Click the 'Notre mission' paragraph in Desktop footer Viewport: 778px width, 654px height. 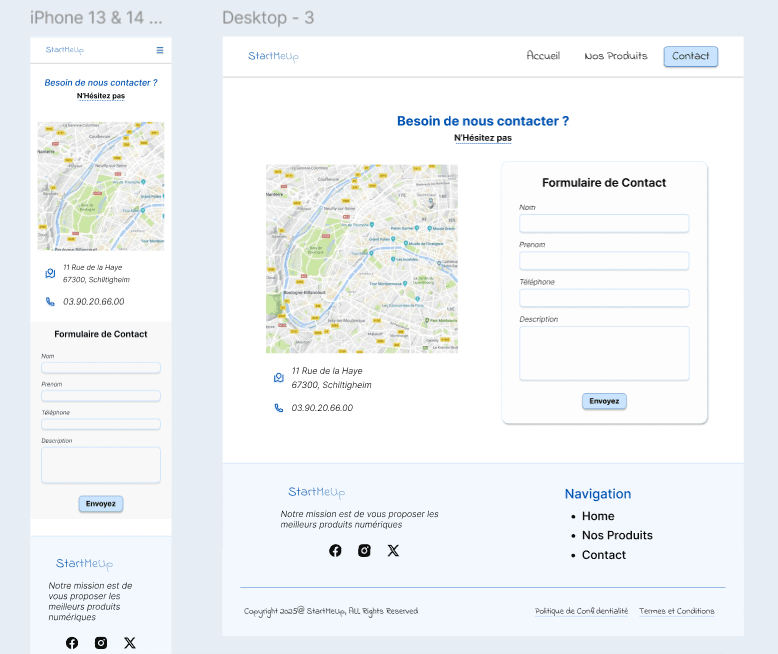[359, 519]
